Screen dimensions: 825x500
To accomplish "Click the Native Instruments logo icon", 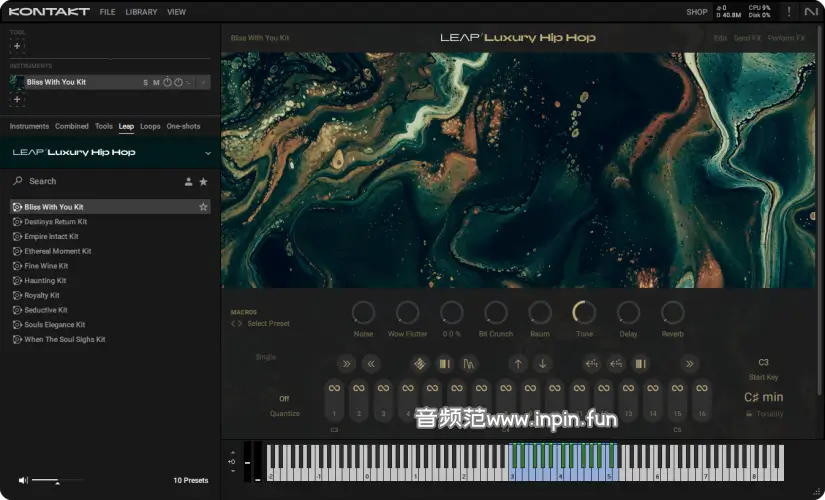I will 810,12.
